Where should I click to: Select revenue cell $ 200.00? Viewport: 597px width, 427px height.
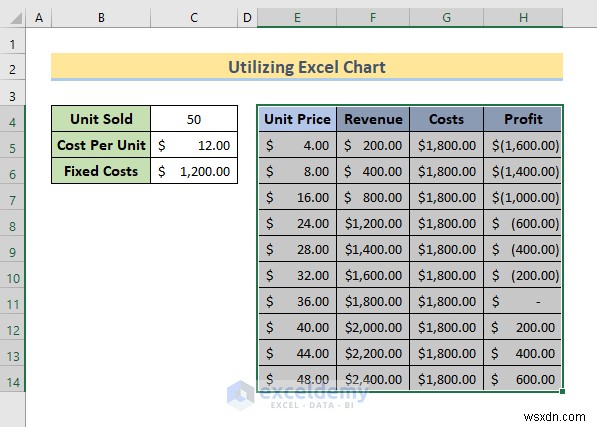(373, 145)
